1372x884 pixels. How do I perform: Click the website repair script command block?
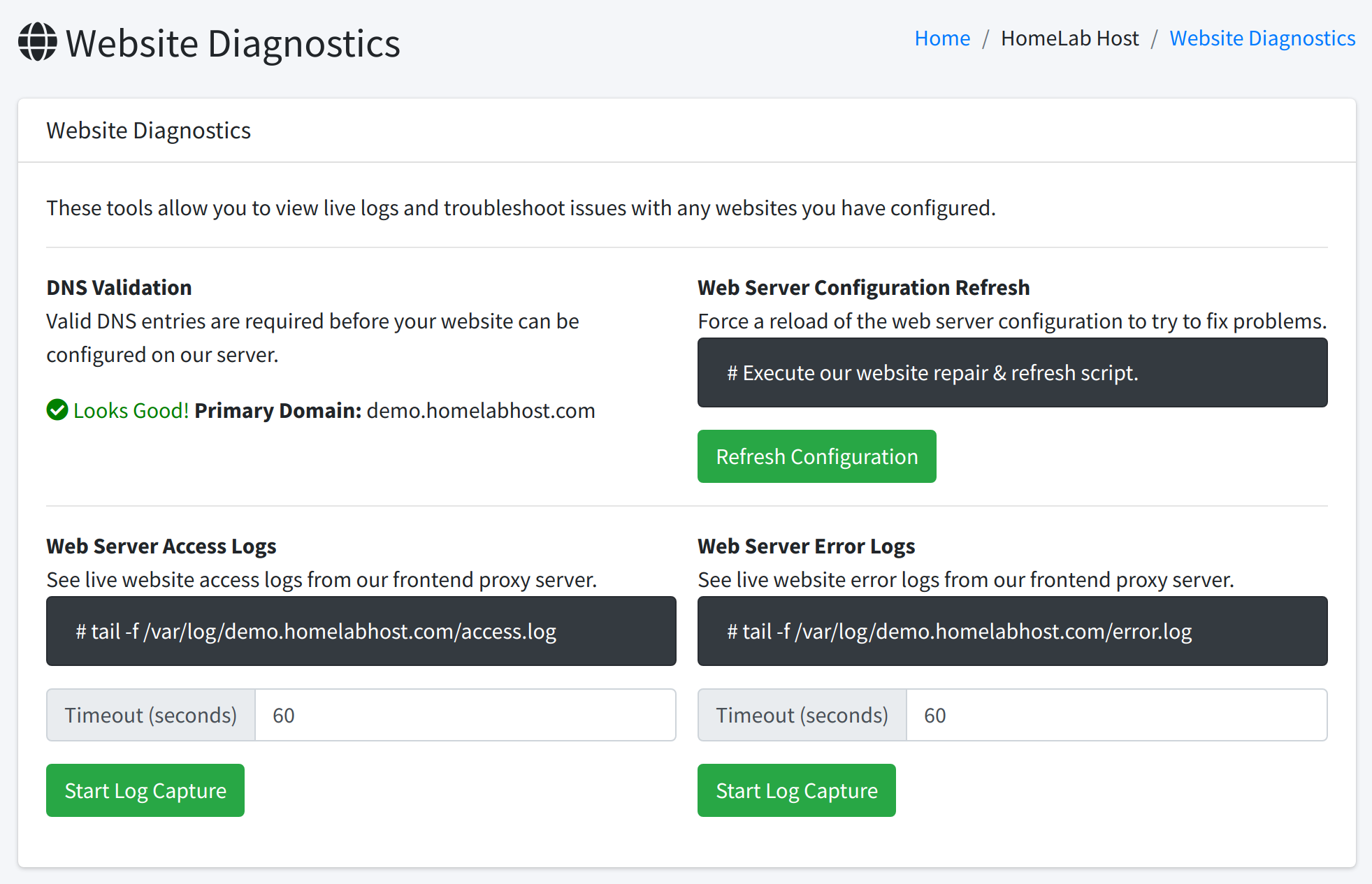(x=1012, y=372)
